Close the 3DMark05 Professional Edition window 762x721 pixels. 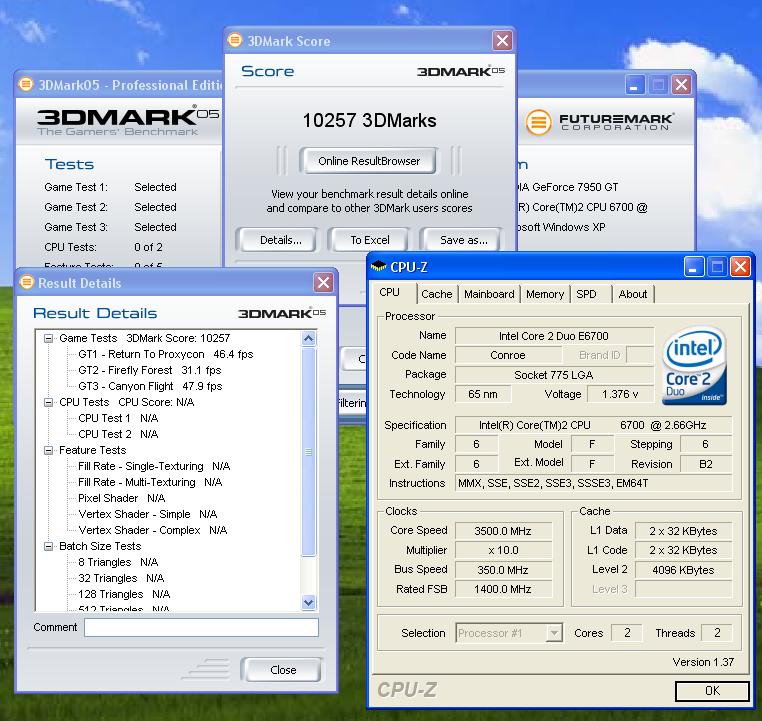click(681, 85)
